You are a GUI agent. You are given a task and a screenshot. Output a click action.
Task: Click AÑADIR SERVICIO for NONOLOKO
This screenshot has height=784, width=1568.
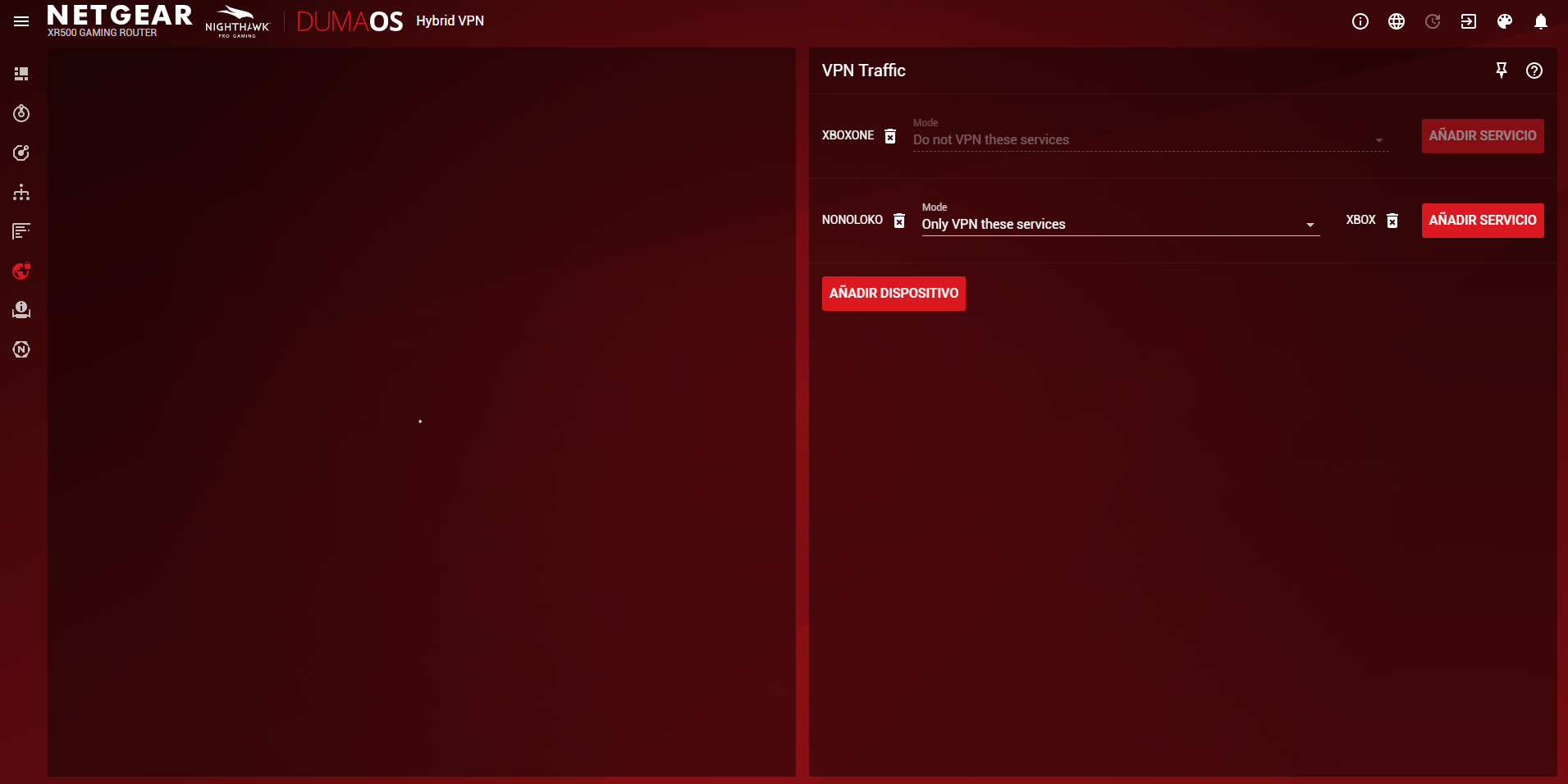point(1482,220)
